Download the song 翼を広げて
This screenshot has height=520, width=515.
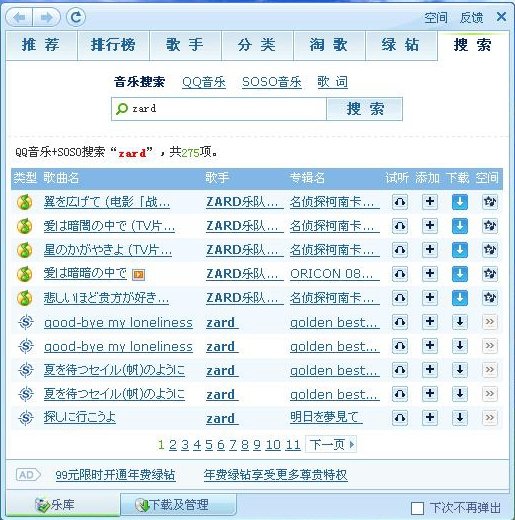(x=460, y=202)
